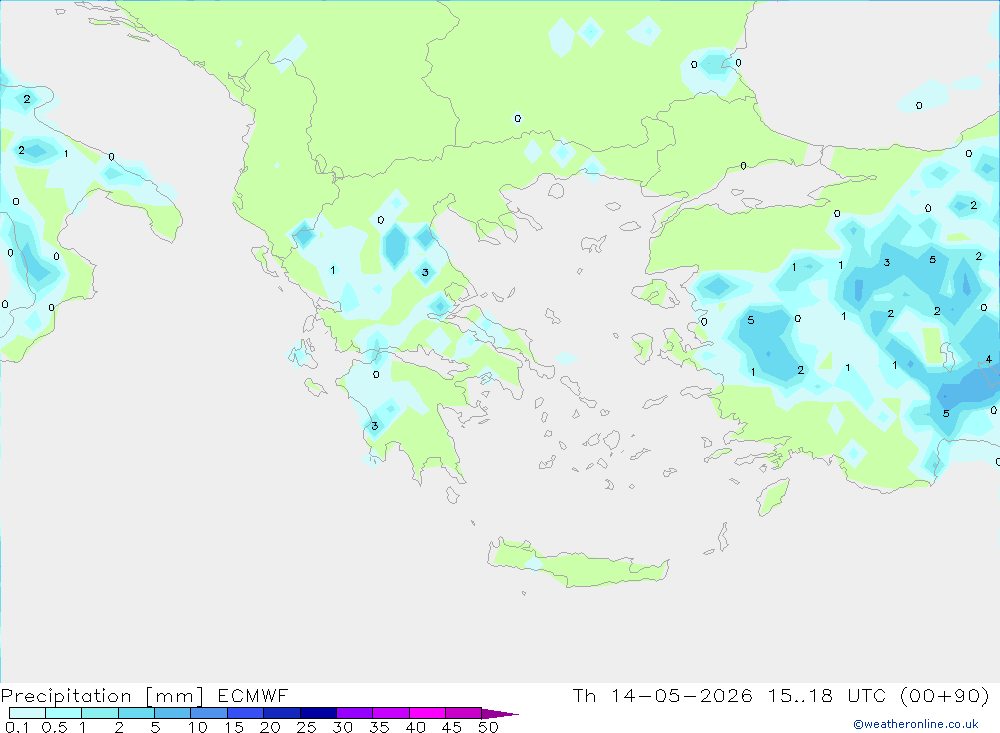Click the 'Precipitation [mm]' title text
Image resolution: width=1000 pixels, height=733 pixels.
[102, 696]
